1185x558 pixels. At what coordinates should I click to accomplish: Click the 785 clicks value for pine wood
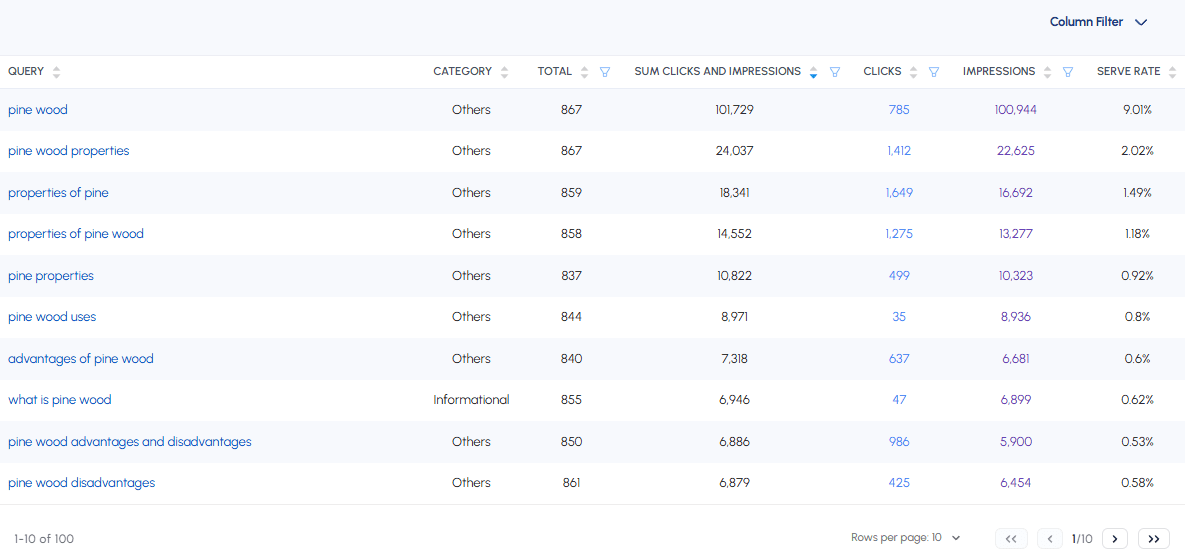[x=898, y=110]
